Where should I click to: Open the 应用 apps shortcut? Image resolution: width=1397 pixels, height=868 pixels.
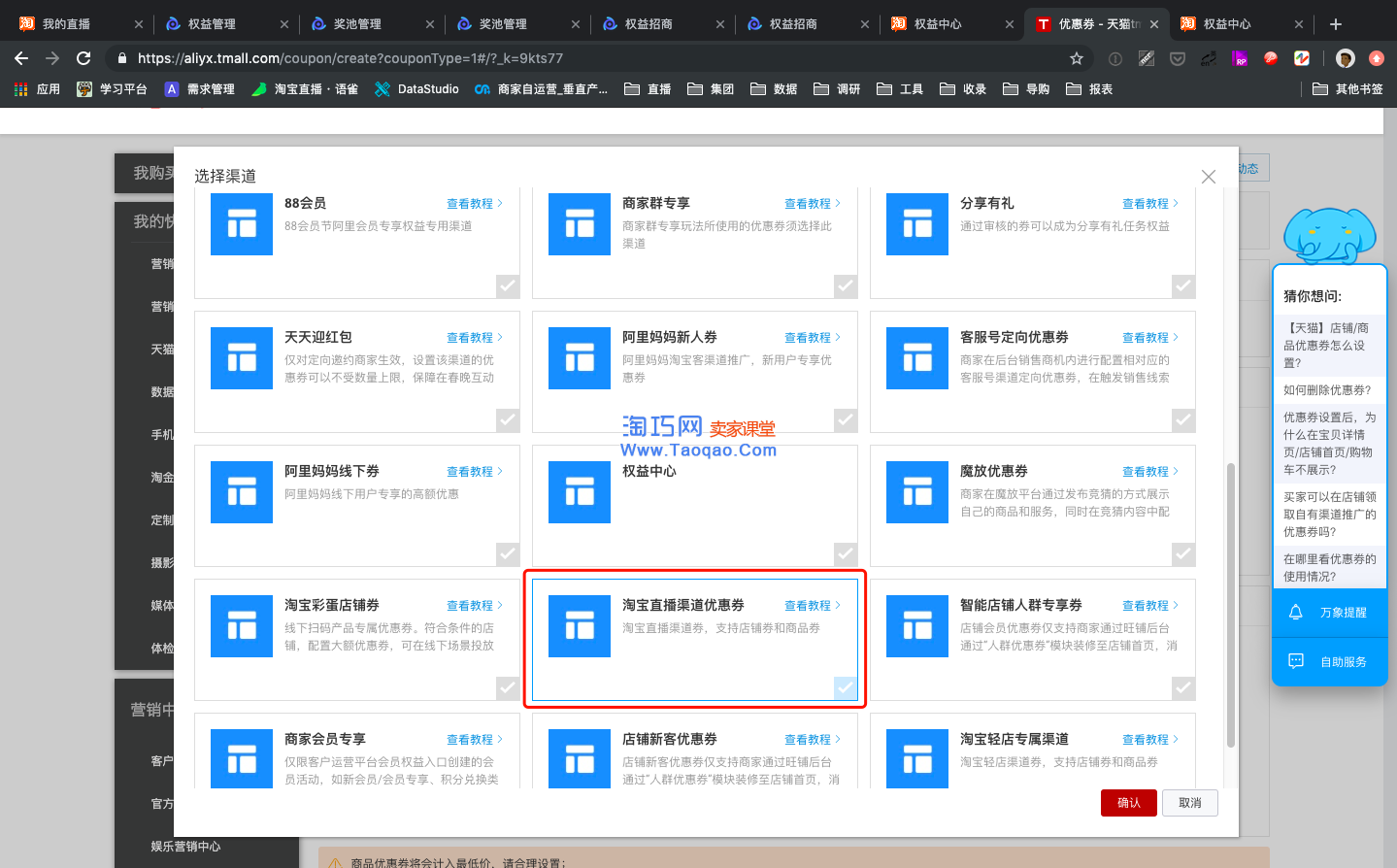pyautogui.click(x=38, y=89)
